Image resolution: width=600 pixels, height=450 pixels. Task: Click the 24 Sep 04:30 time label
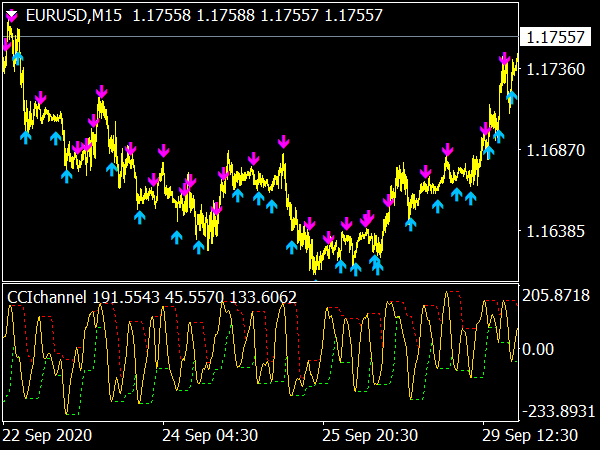210,435
